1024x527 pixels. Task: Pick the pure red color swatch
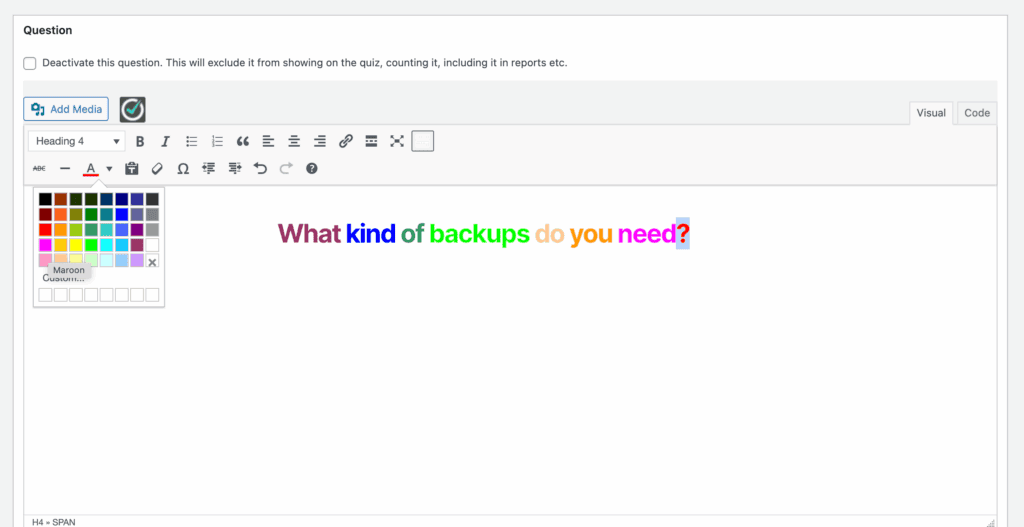tap(45, 230)
